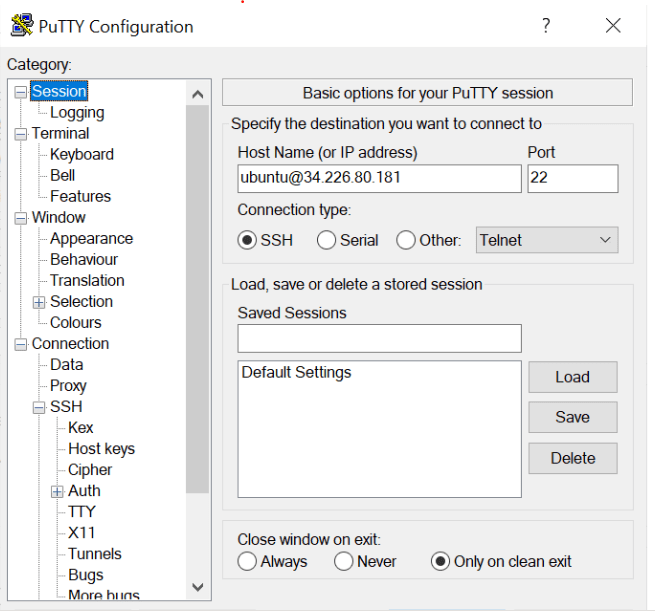Image resolution: width=655 pixels, height=611 pixels.
Task: Go to the Colours category
Action: tap(76, 323)
